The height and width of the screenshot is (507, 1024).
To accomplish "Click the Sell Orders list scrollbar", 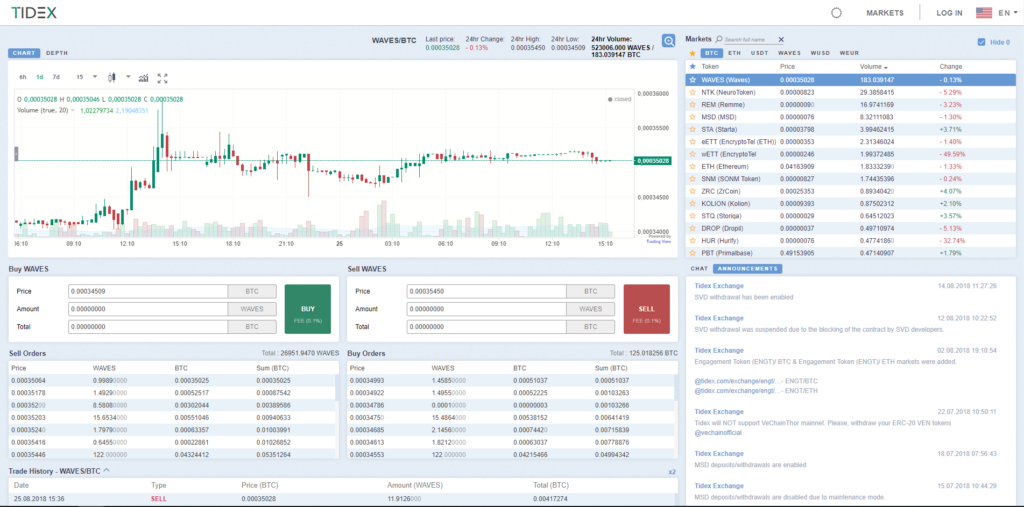I will click(337, 387).
